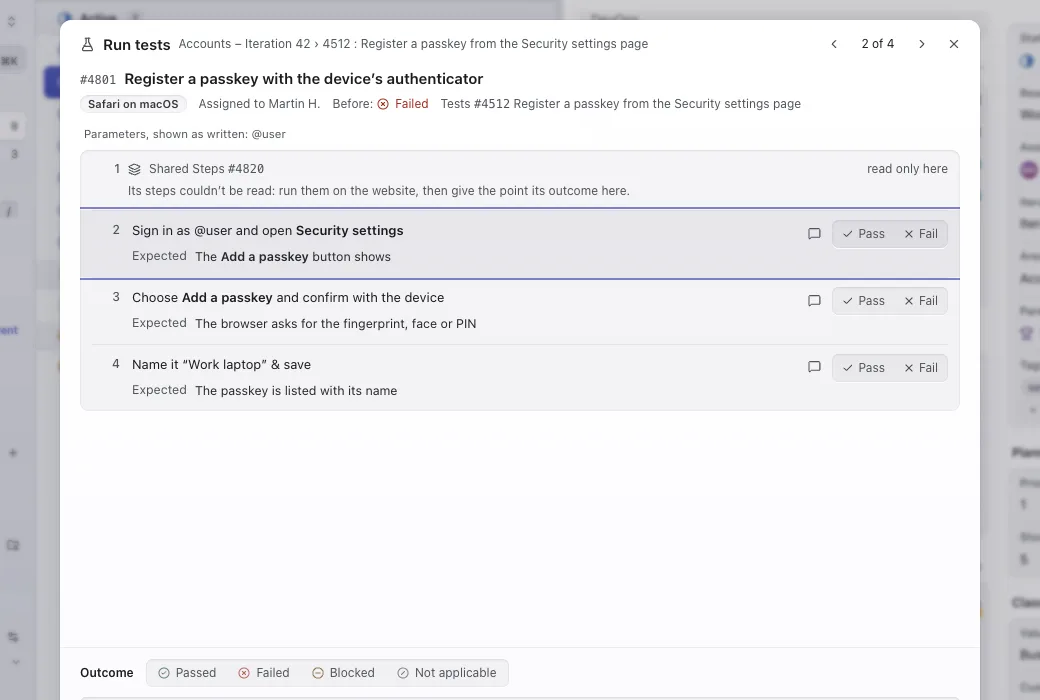Add a comment to the Sign in step
This screenshot has width=1040, height=700.
[814, 234]
